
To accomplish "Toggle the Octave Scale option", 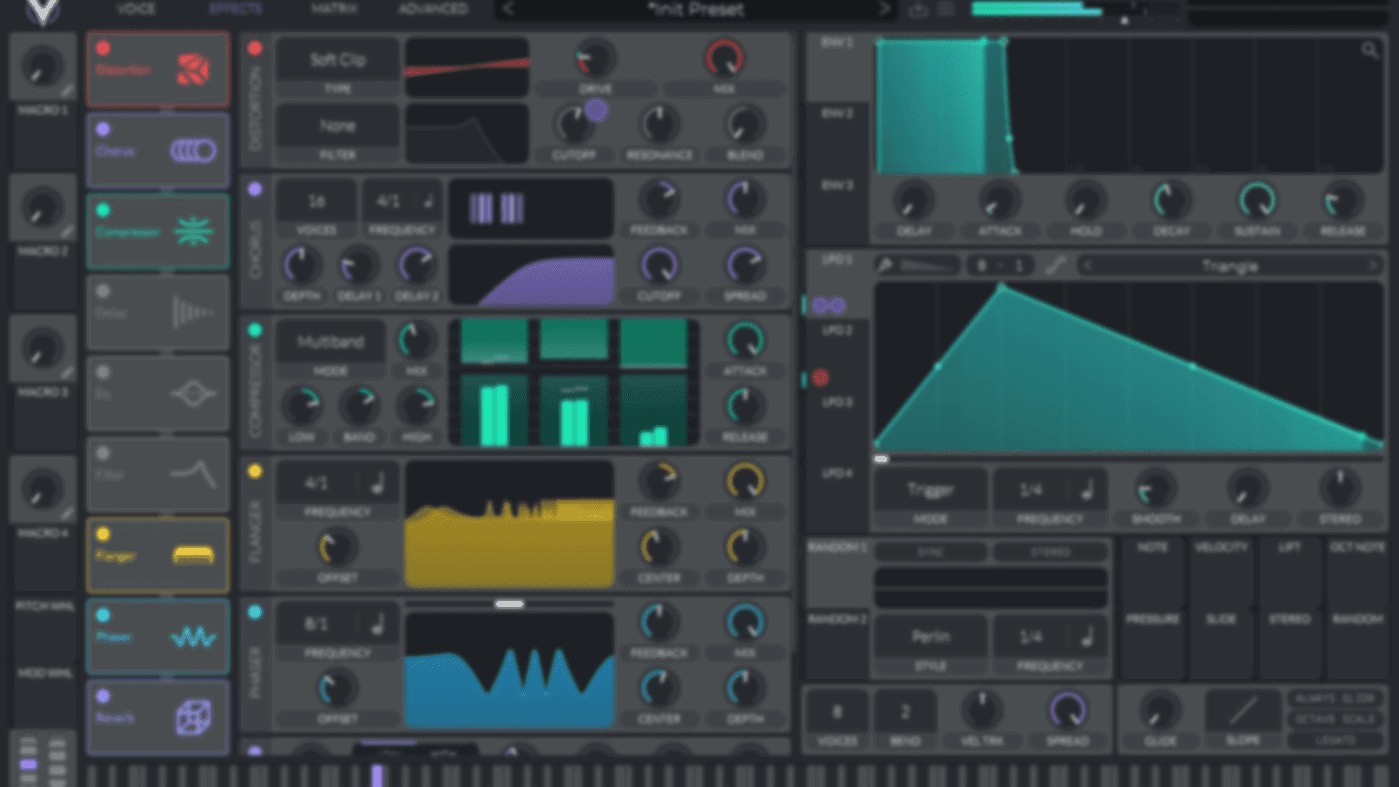I will point(1335,720).
